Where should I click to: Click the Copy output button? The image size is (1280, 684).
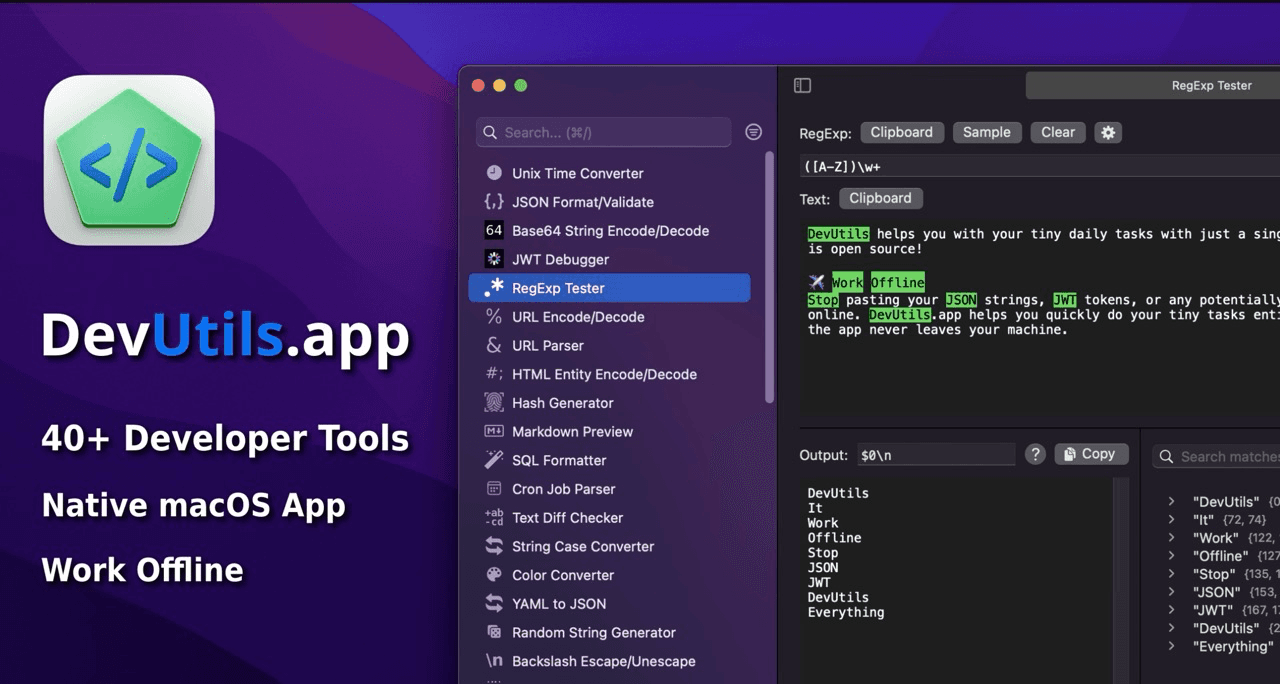point(1091,454)
